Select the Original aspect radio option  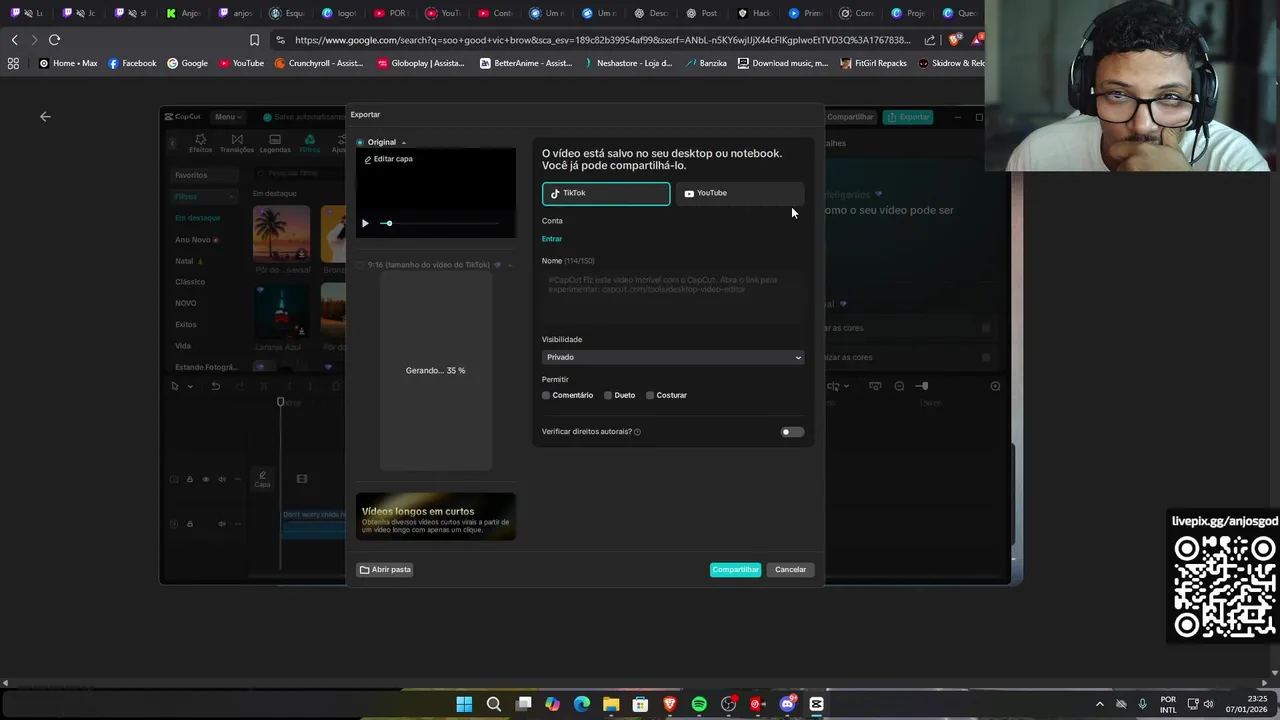[x=360, y=142]
